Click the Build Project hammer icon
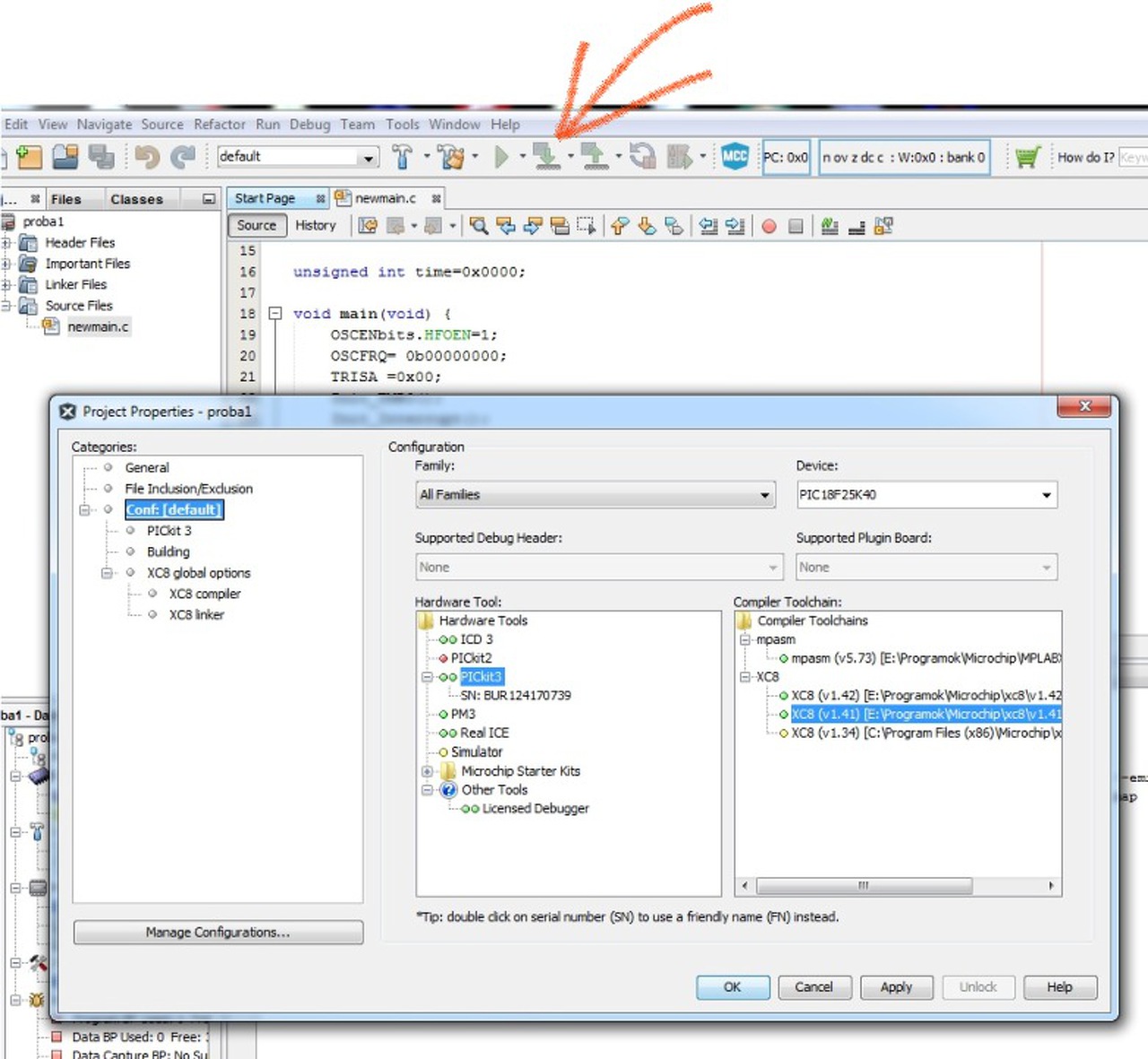This screenshot has height=1059, width=1148. click(402, 157)
